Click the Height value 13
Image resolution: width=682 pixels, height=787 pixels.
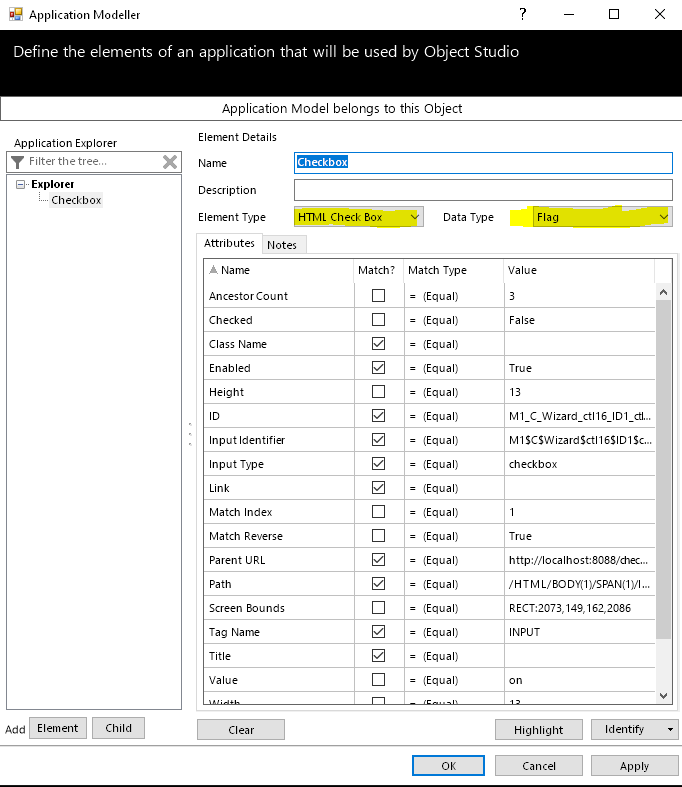515,392
